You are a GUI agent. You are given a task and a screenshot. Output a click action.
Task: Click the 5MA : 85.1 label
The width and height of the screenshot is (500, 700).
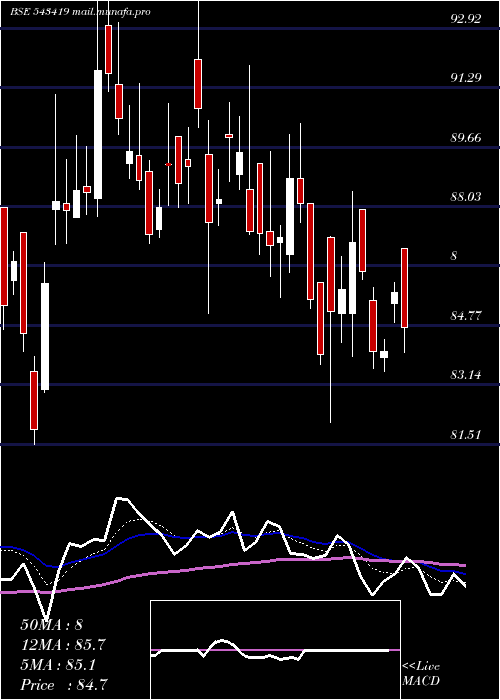[58, 666]
